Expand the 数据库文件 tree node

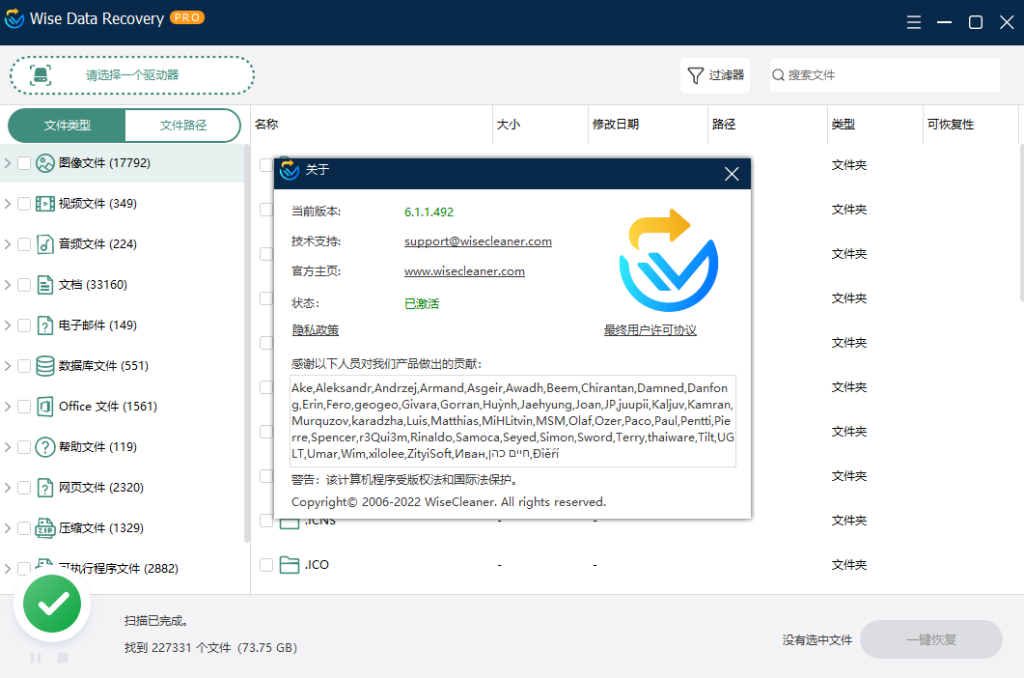7,366
